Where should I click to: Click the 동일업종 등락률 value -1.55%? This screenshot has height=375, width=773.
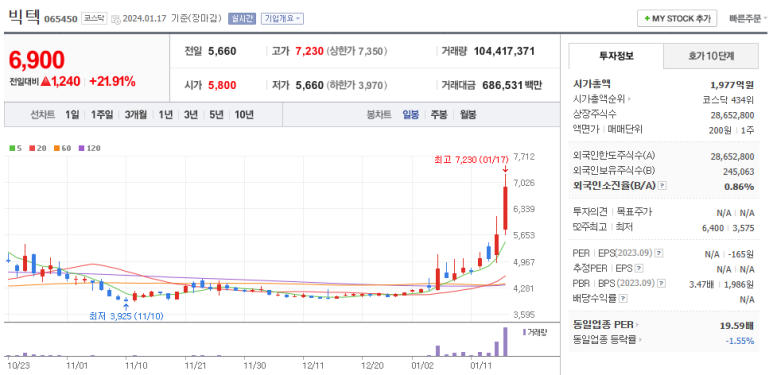click(x=739, y=340)
